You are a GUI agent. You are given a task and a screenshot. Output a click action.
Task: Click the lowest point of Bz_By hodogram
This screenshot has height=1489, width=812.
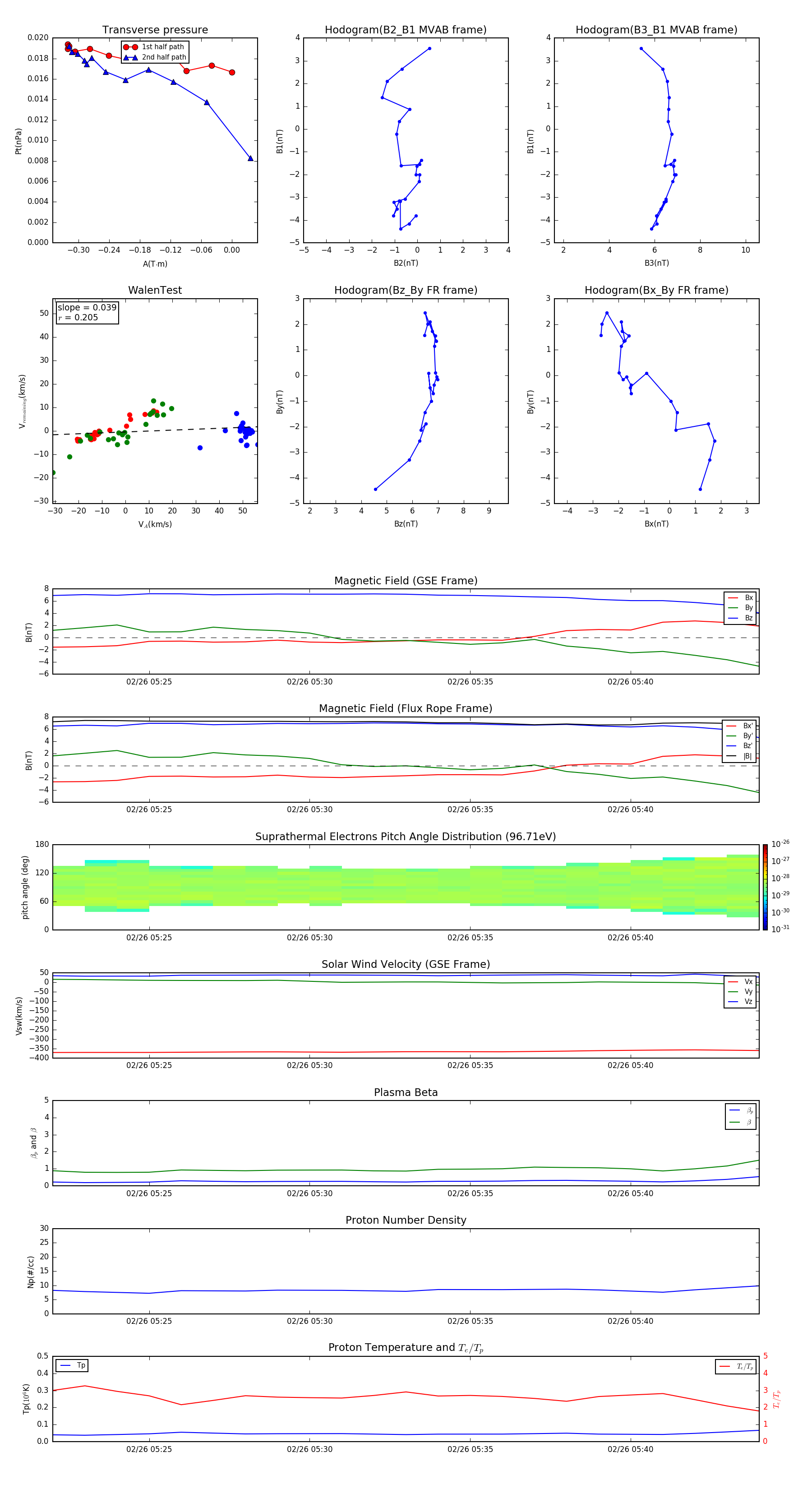pos(376,489)
